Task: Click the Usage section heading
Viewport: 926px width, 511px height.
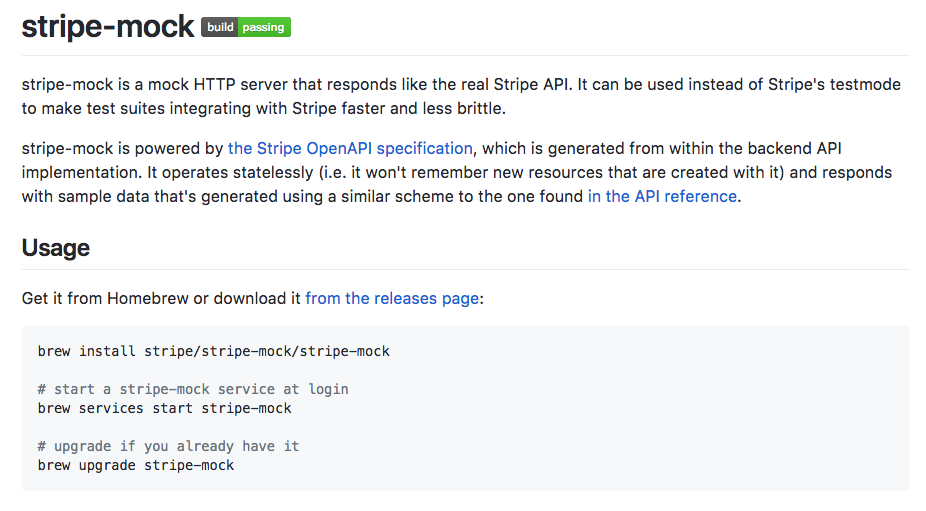Action: pos(56,247)
